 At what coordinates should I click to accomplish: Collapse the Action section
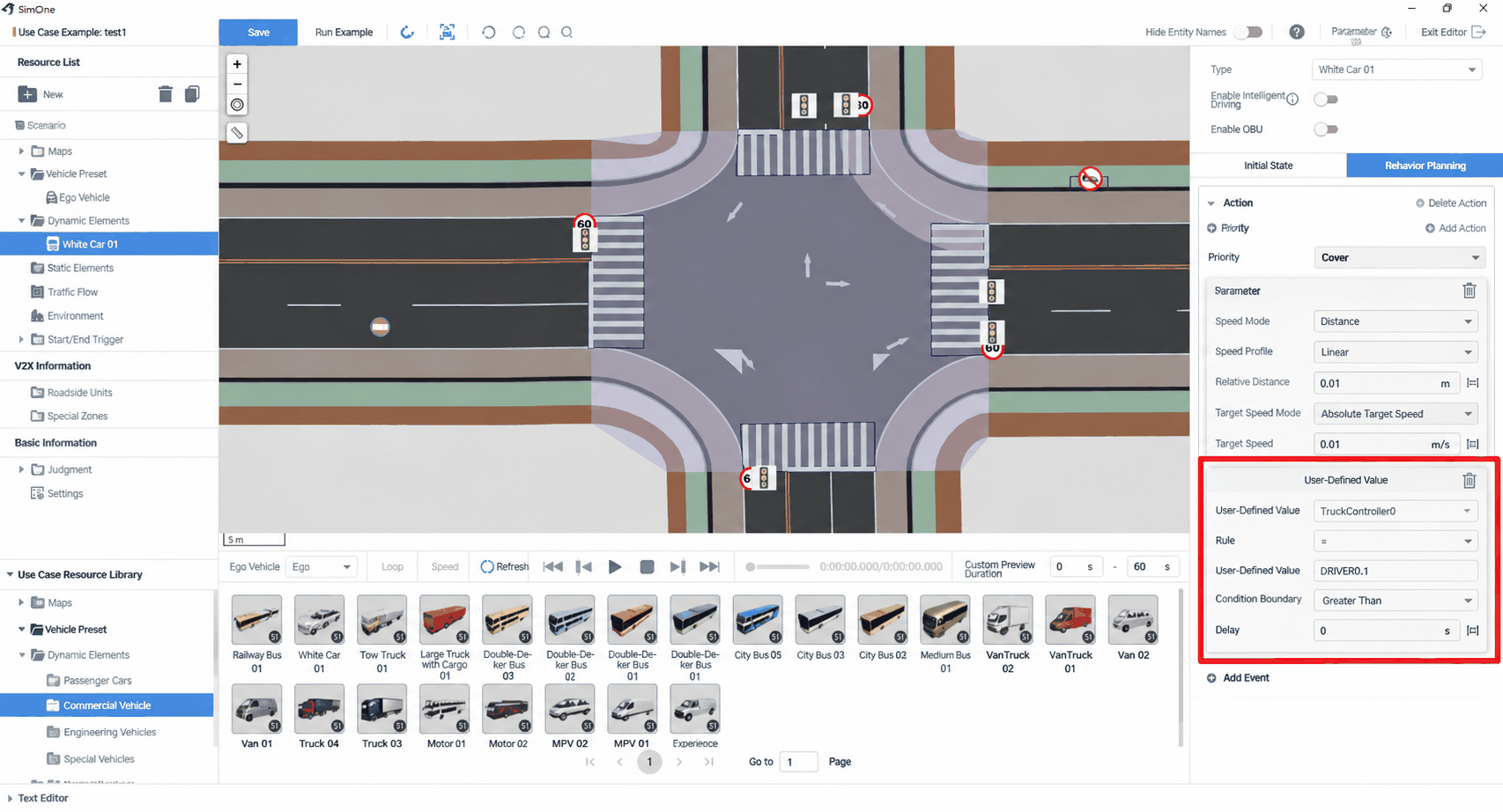tap(1211, 203)
